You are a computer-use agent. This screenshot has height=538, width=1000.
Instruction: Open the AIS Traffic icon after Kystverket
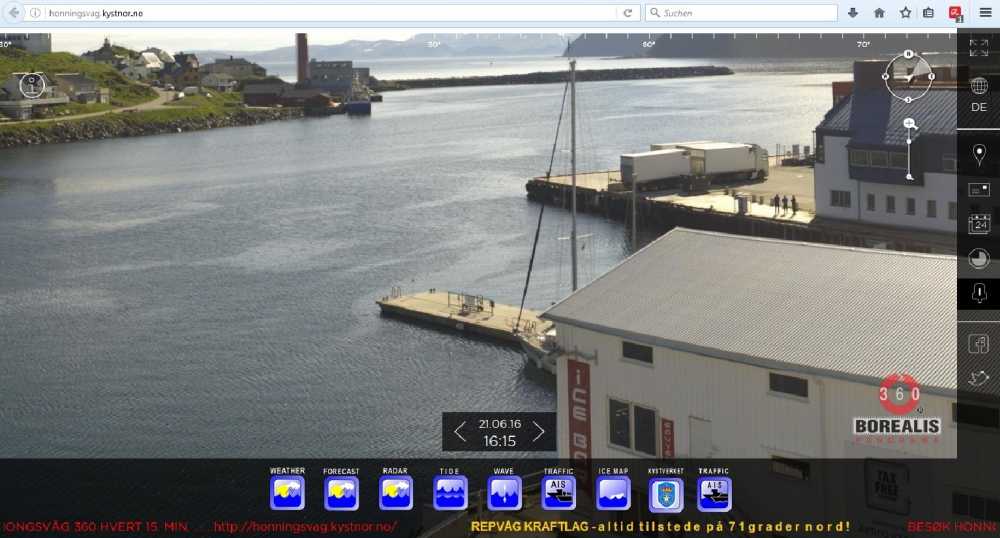tap(714, 495)
